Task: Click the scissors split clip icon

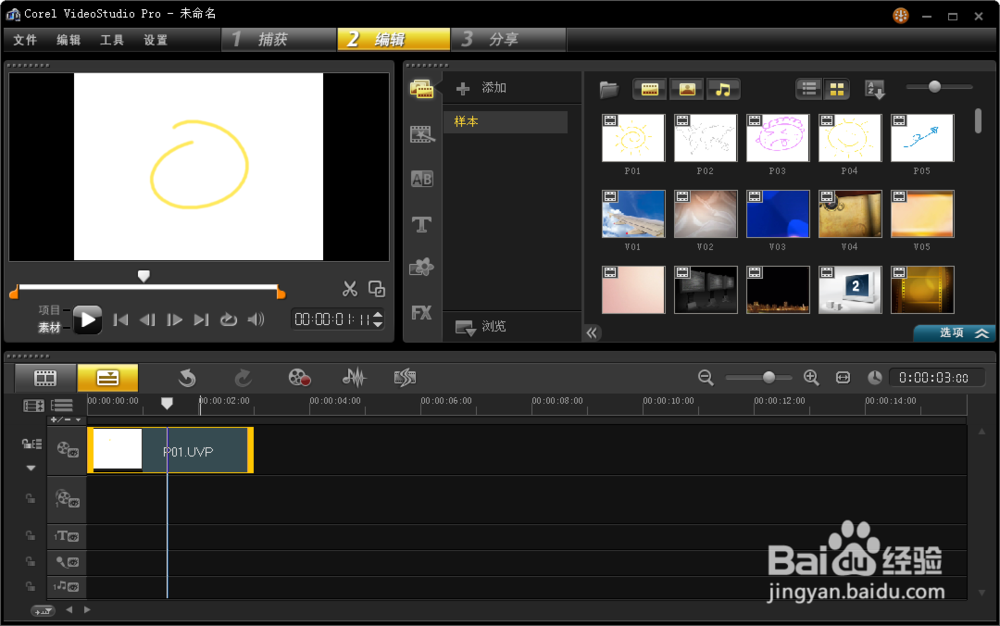Action: (x=349, y=289)
